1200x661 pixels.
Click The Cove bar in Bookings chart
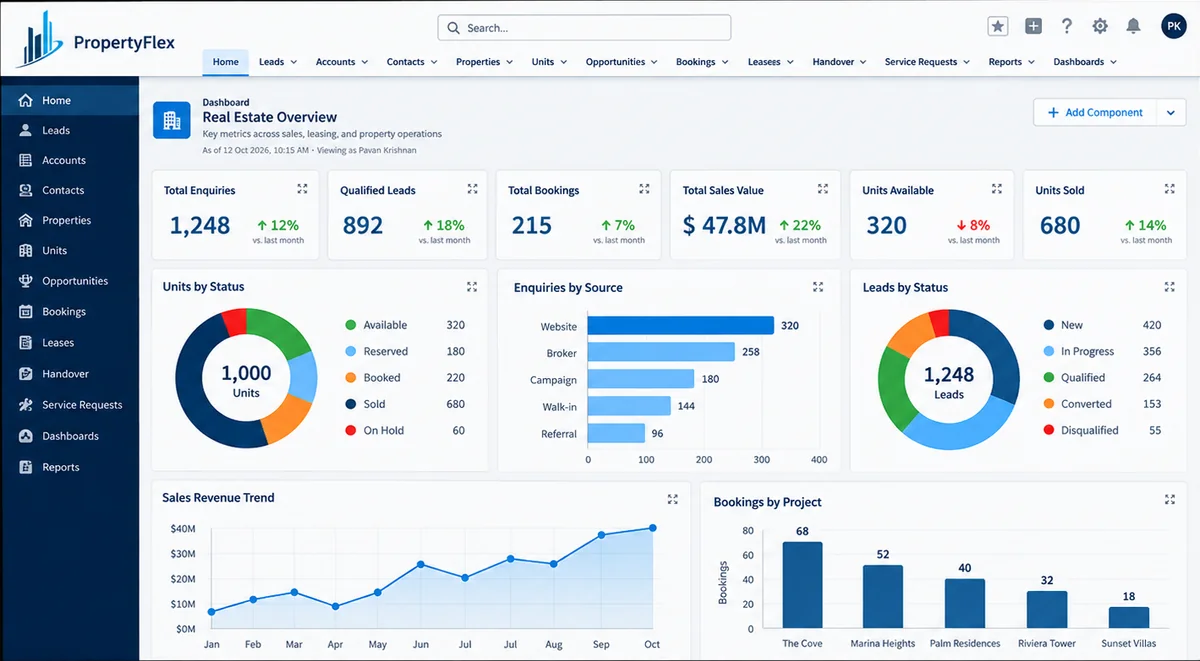click(x=802, y=585)
